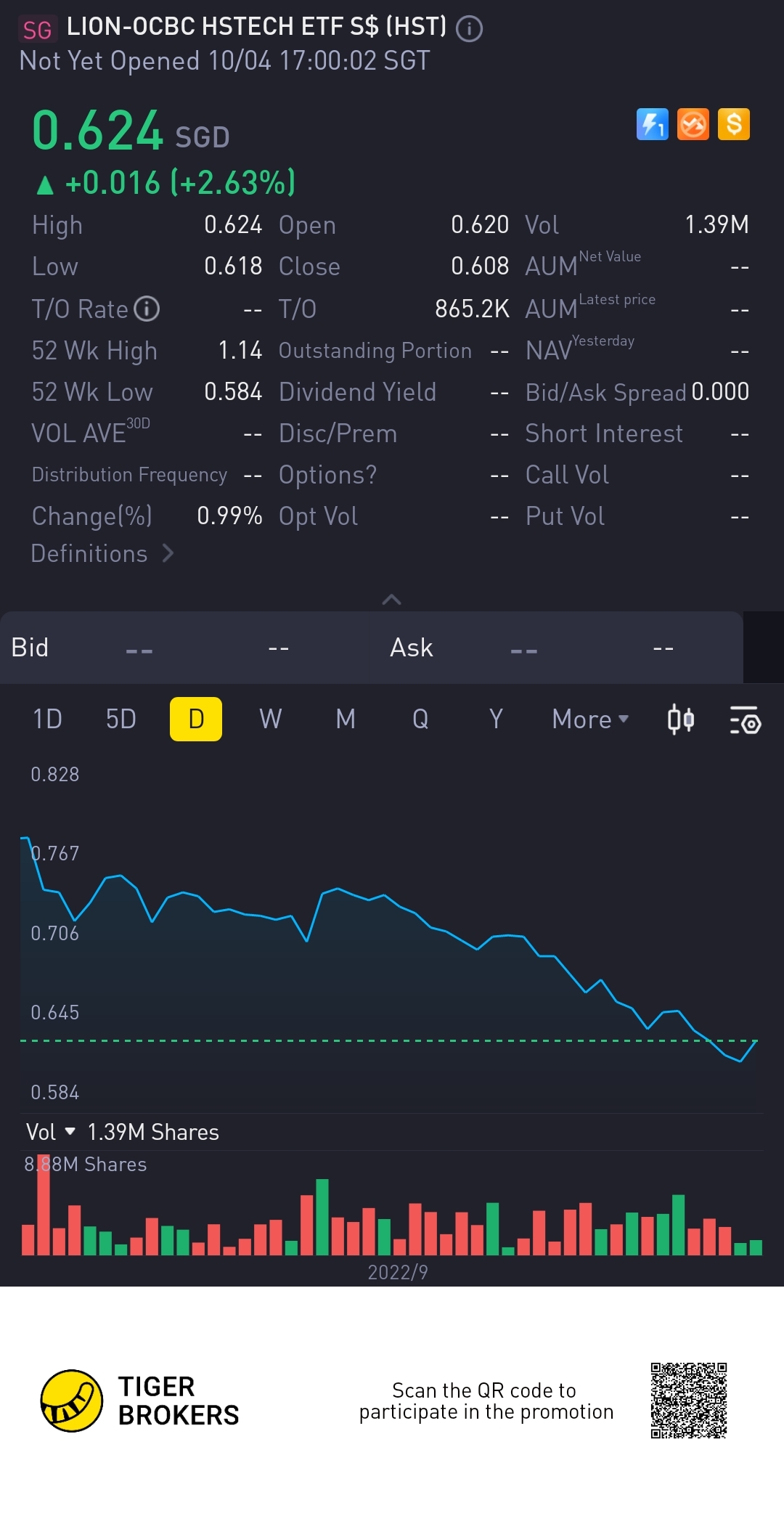Tap the orange circular chart icon
This screenshot has width=784, height=1516.
pyautogui.click(x=693, y=124)
